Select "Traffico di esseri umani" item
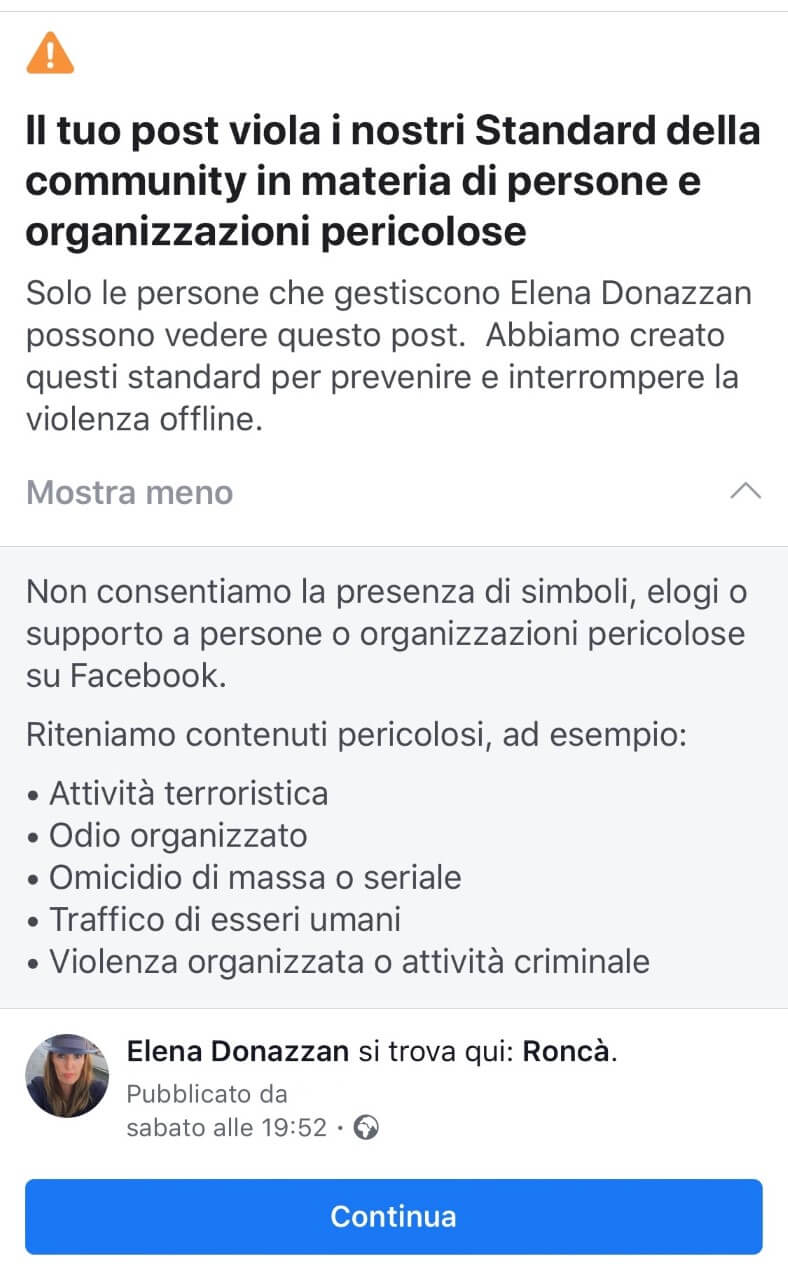The width and height of the screenshot is (788, 1280). click(225, 919)
